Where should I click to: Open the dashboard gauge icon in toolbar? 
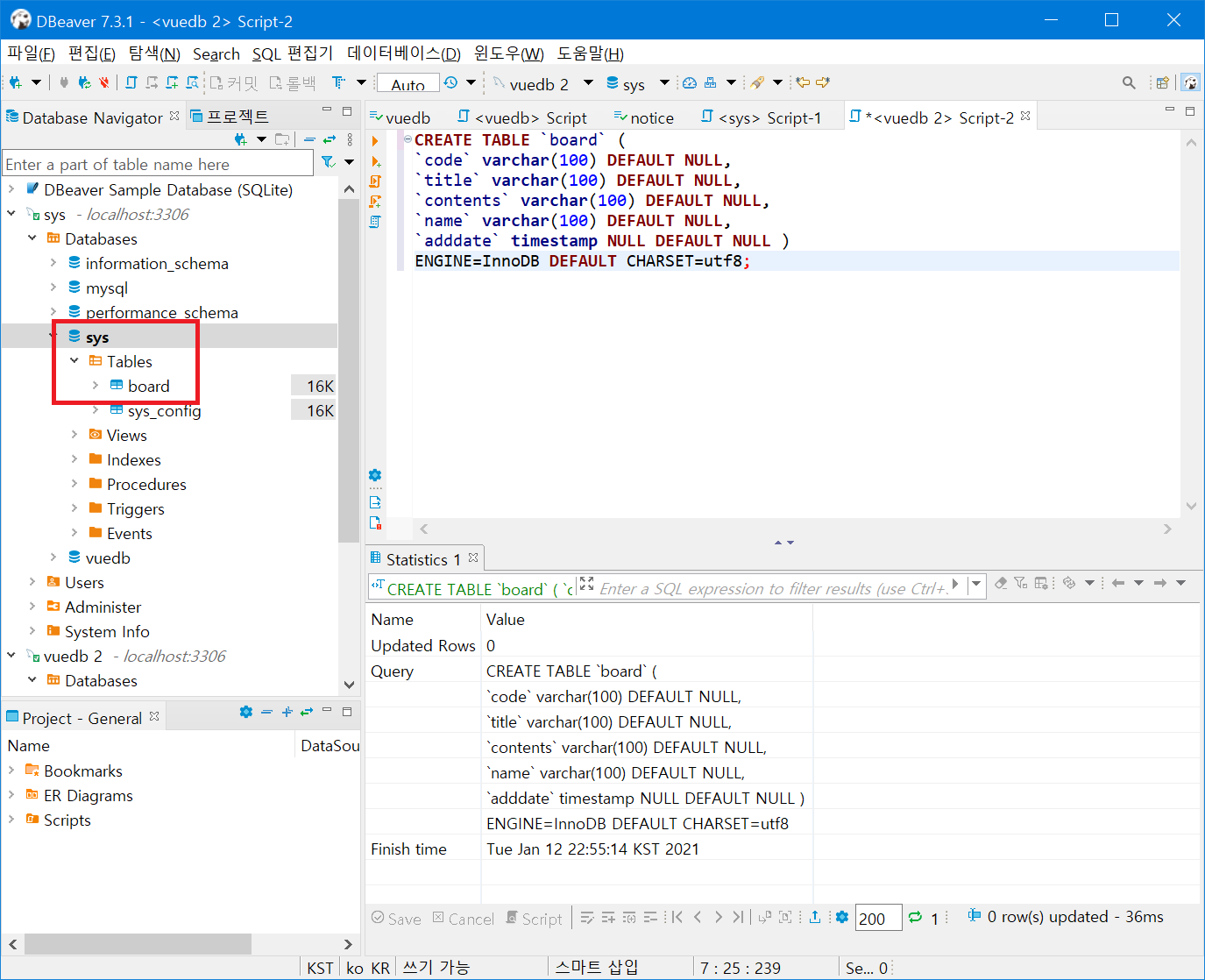(x=690, y=83)
